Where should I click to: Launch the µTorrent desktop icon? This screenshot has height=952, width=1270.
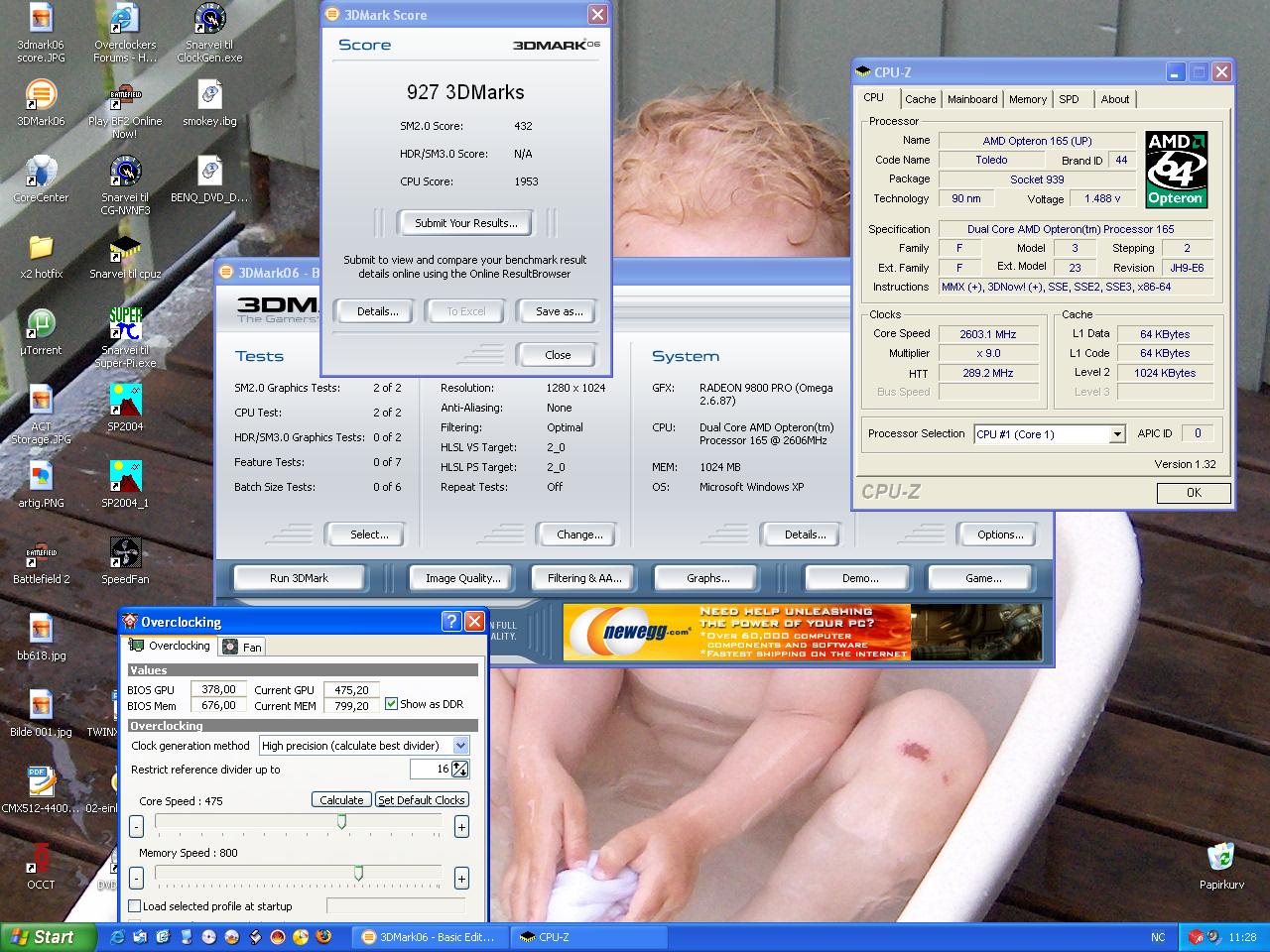point(41,332)
